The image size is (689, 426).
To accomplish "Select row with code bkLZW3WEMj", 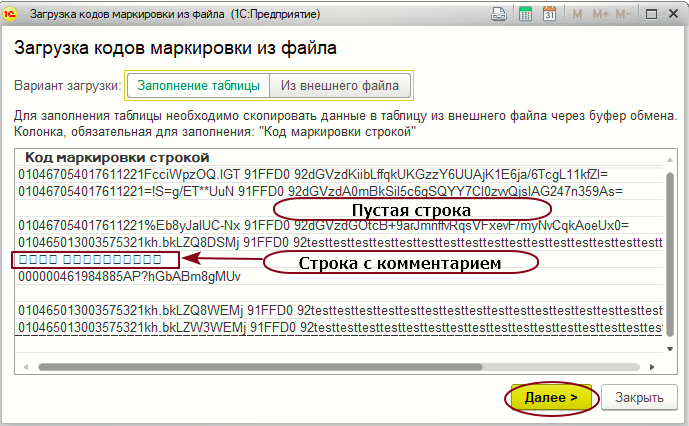I will click(339, 328).
